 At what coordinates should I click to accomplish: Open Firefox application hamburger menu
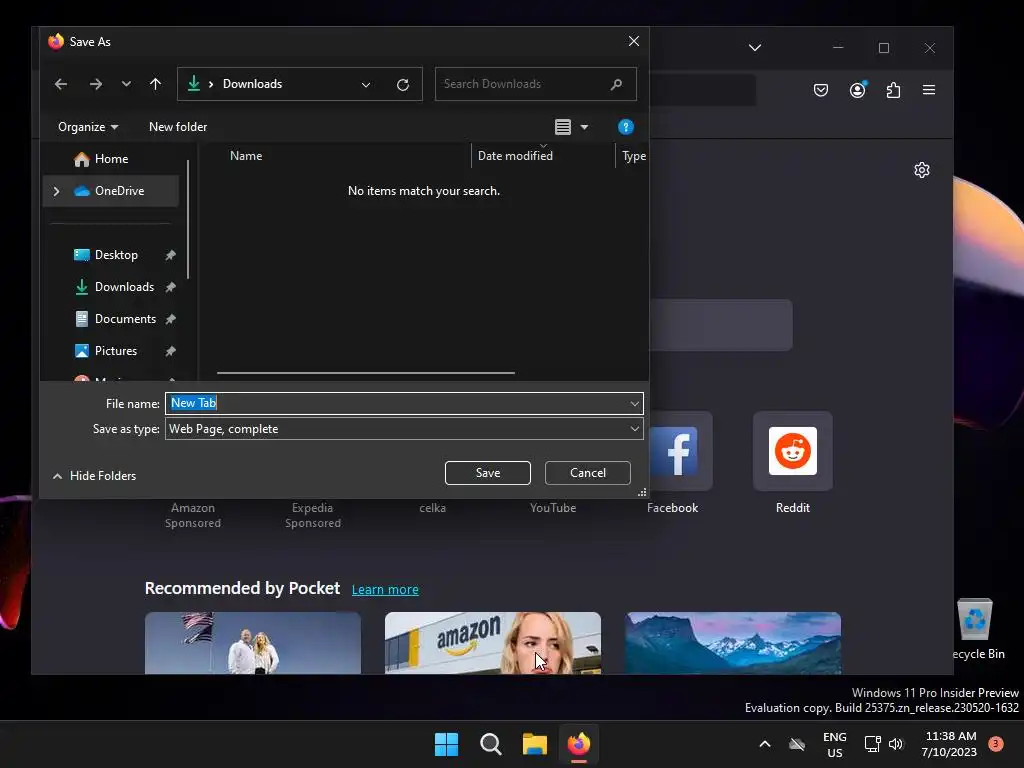929,90
